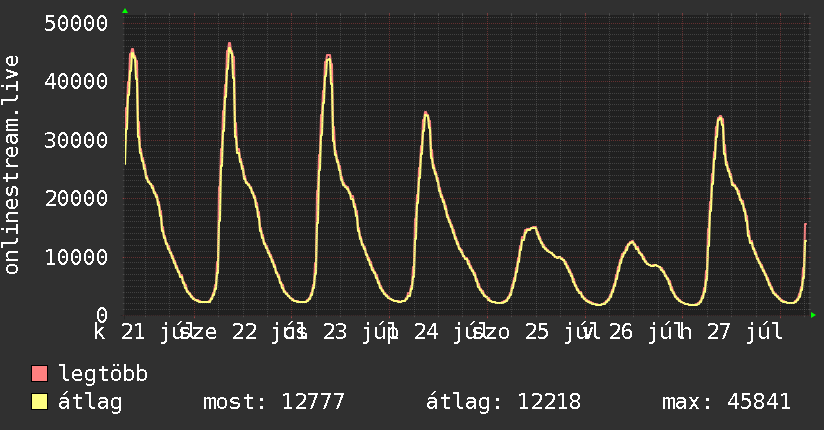Click the 'átlag: 12218' average value

[x=503, y=402]
